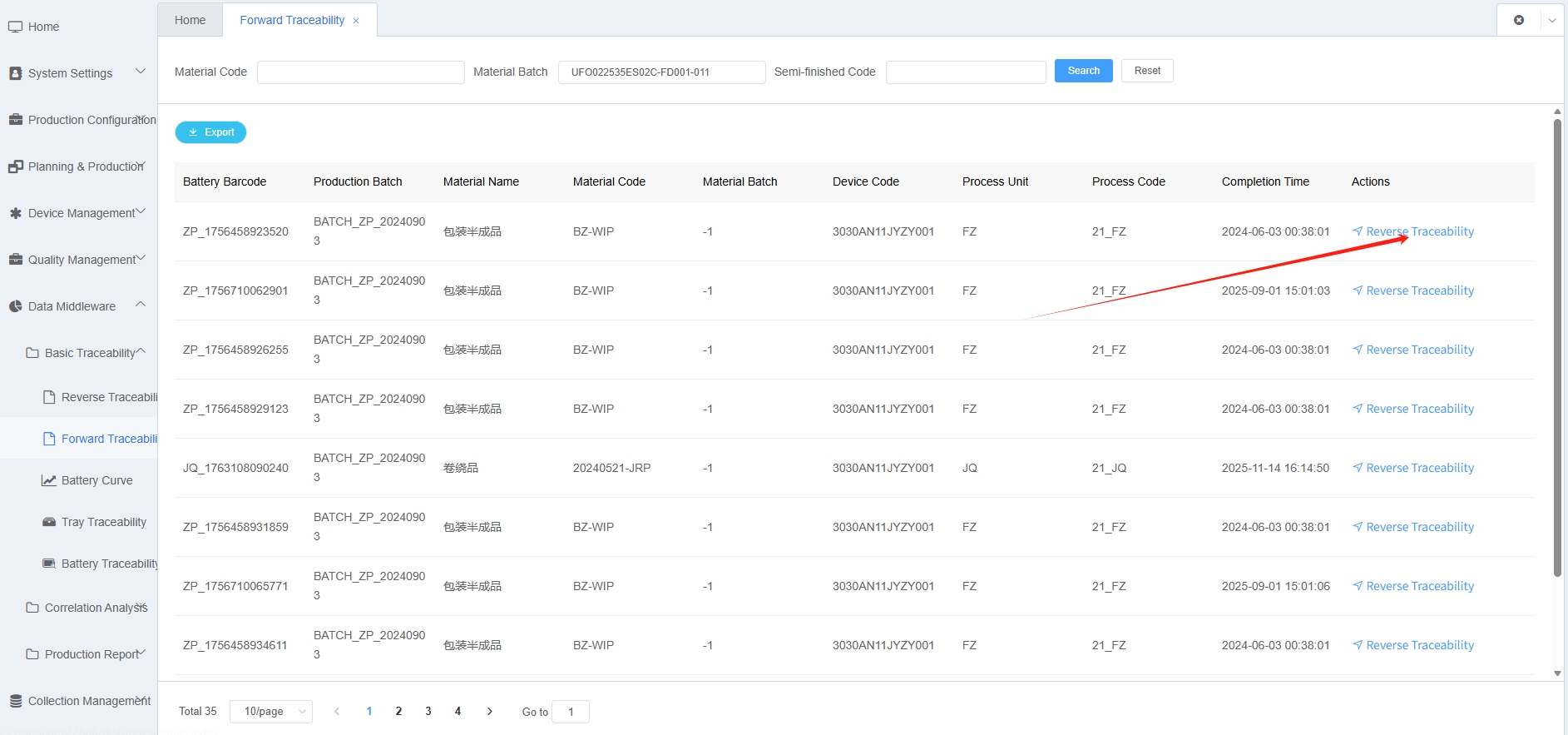
Task: Click the Quality Management briefcase icon
Action: (15, 260)
